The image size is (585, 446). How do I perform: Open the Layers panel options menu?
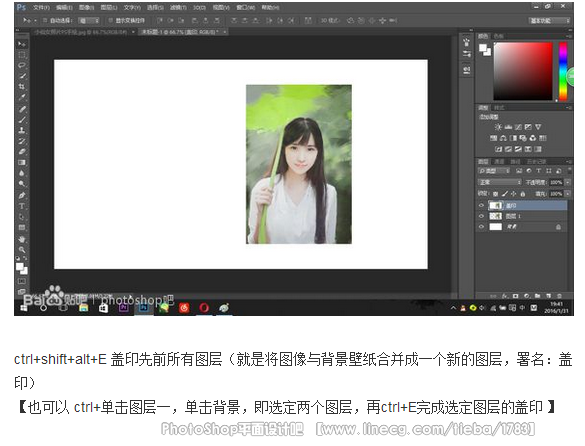click(x=569, y=162)
